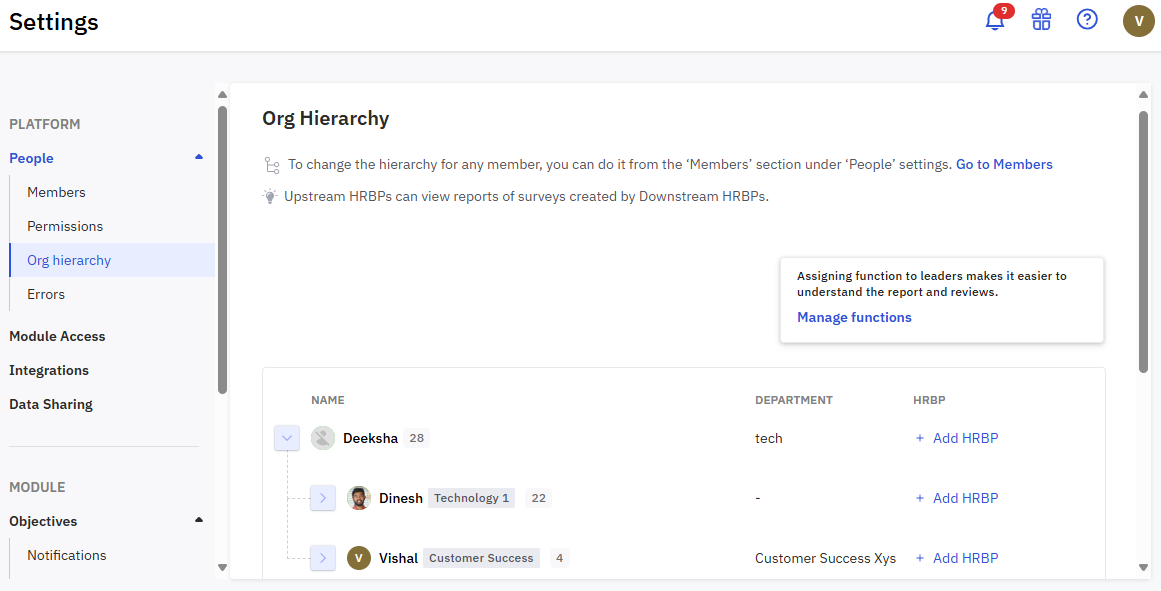Open the help question mark icon
Image resolution: width=1161 pixels, height=591 pixels.
pyautogui.click(x=1087, y=20)
